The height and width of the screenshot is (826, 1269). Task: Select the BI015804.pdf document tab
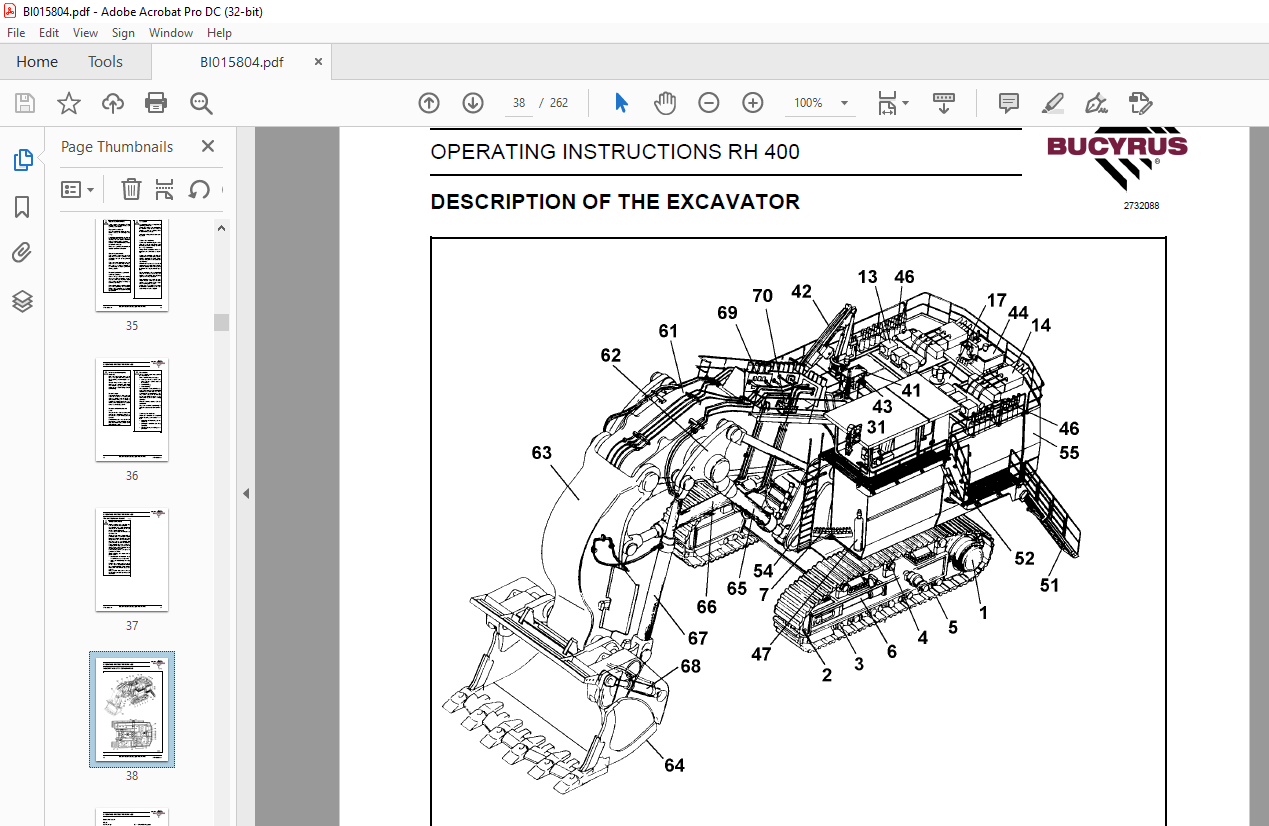pos(241,62)
